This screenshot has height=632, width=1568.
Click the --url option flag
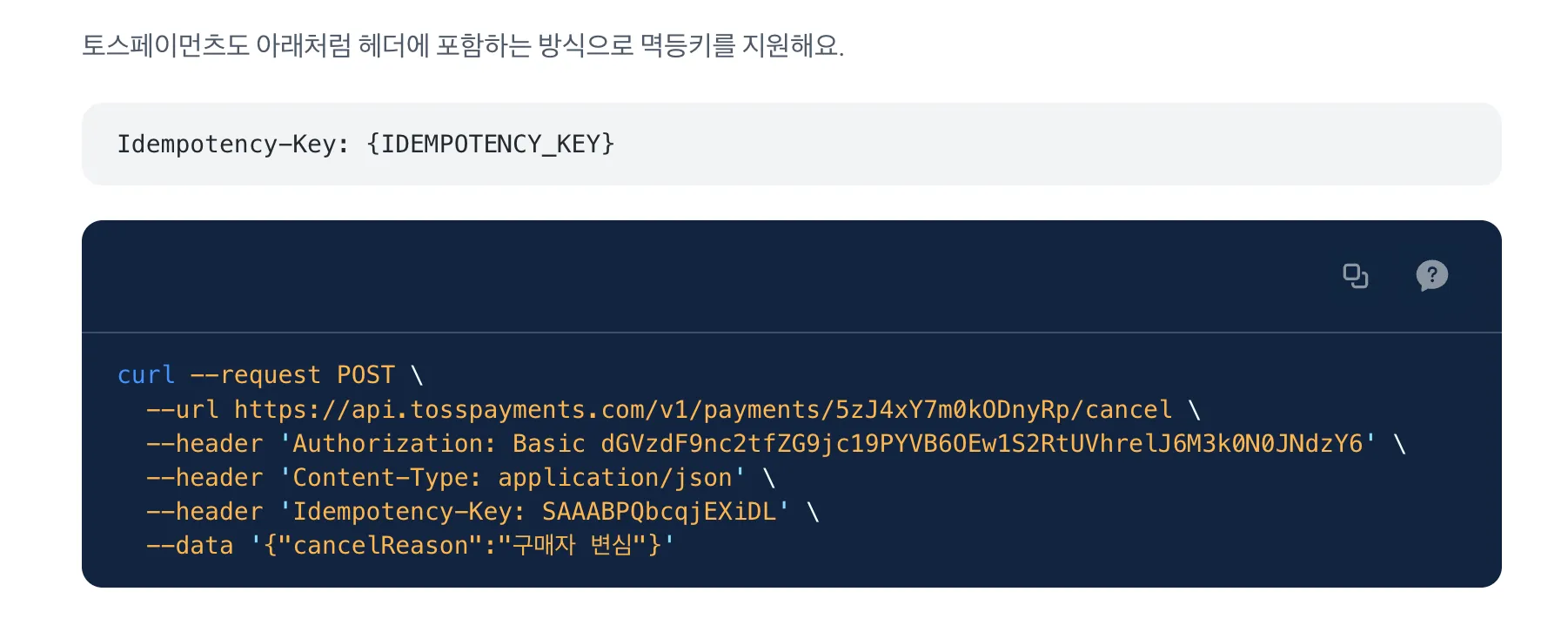(x=183, y=409)
